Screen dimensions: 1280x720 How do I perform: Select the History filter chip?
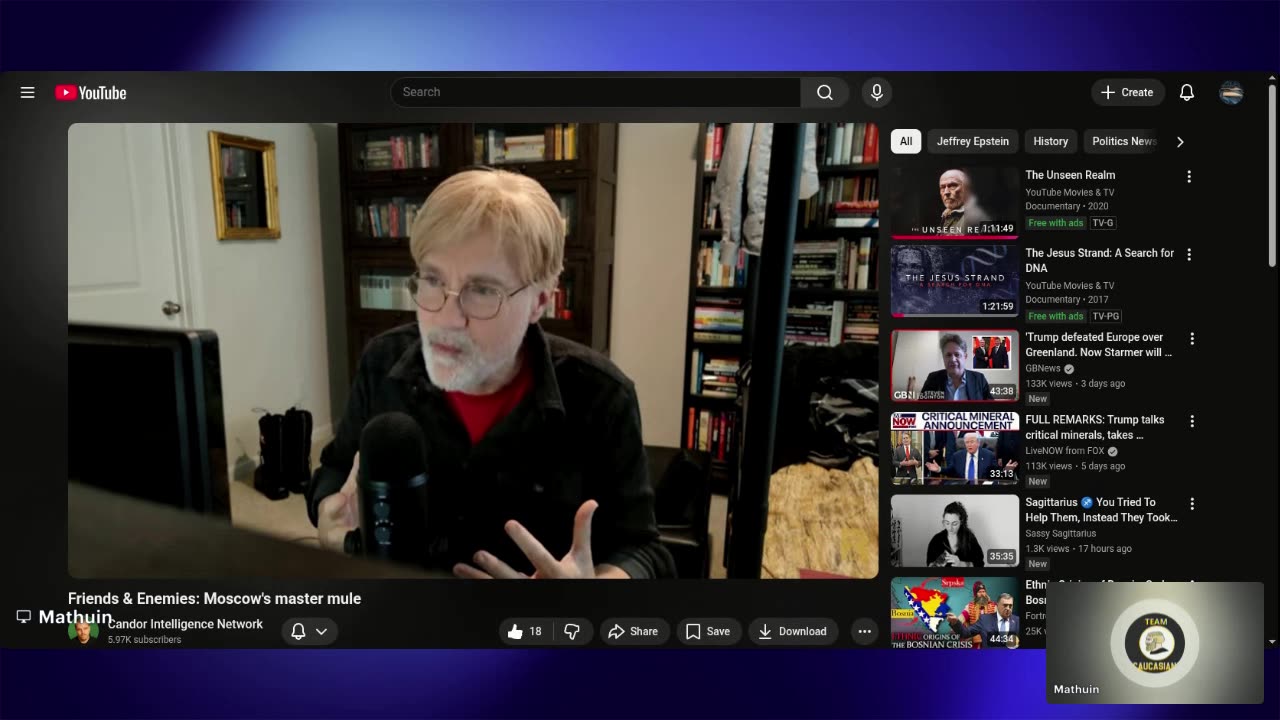point(1050,141)
